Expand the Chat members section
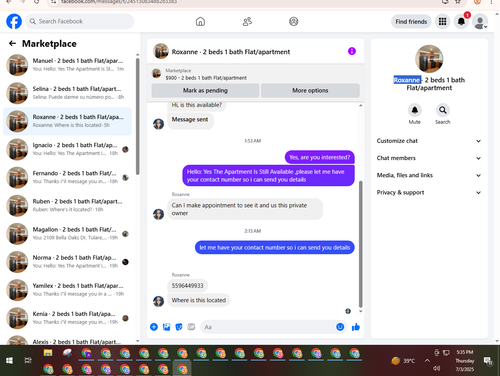Viewport: 500px width, 376px height. click(429, 158)
